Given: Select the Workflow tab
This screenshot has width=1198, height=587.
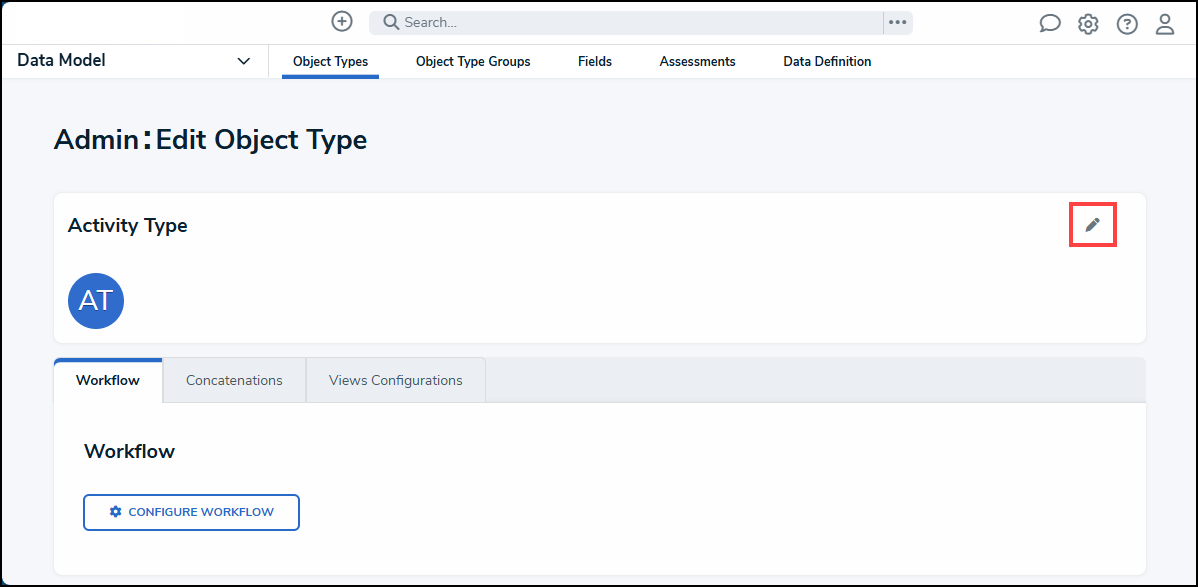Looking at the screenshot, I should click(107, 380).
